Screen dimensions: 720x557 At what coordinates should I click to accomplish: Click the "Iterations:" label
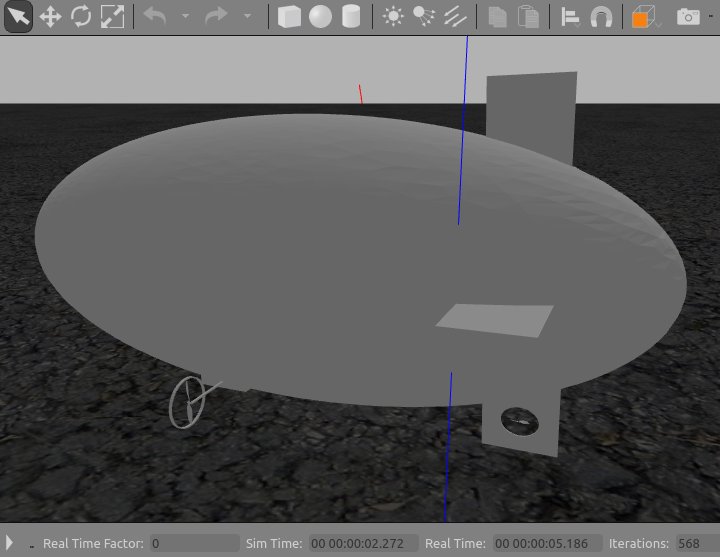638,544
